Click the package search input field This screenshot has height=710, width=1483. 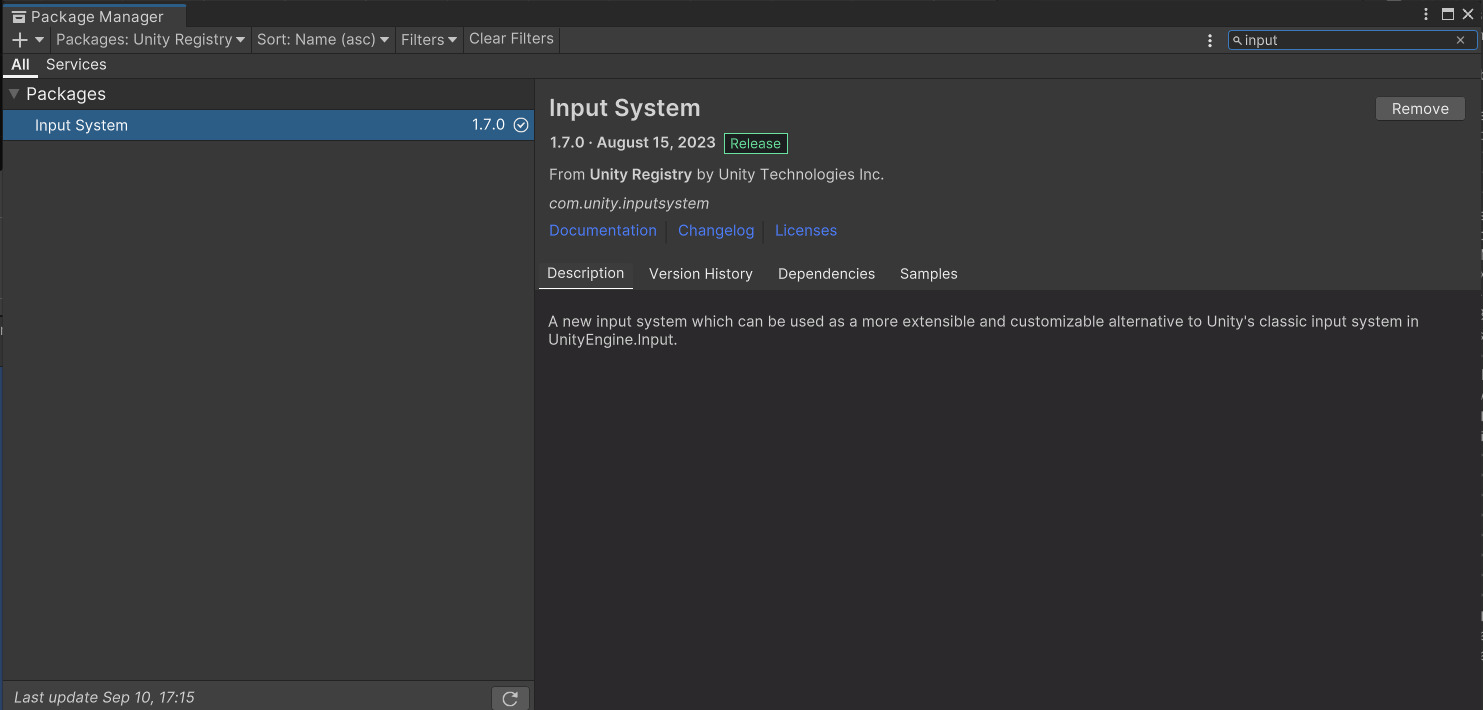tap(1352, 40)
